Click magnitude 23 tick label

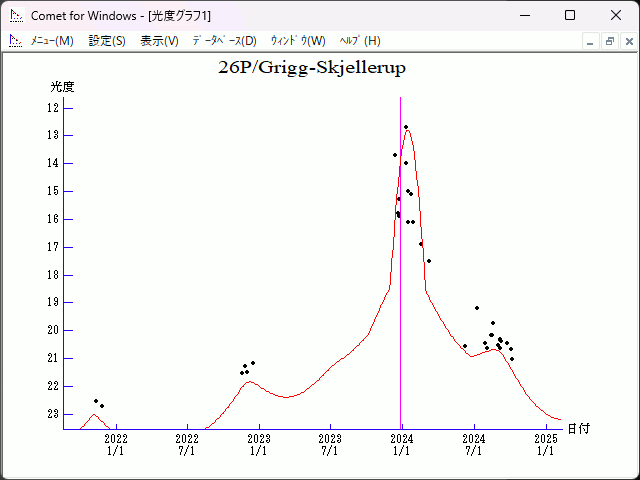tap(53, 414)
